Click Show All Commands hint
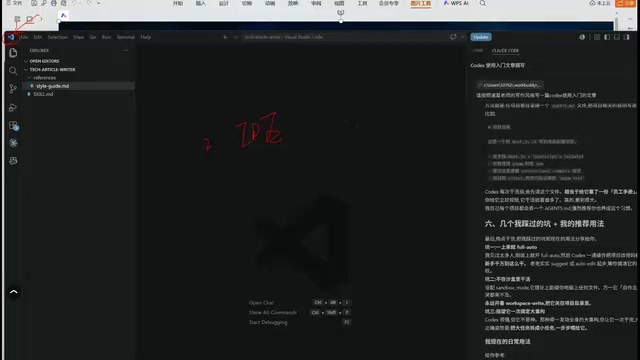The width and height of the screenshot is (640, 360). pos(273,313)
